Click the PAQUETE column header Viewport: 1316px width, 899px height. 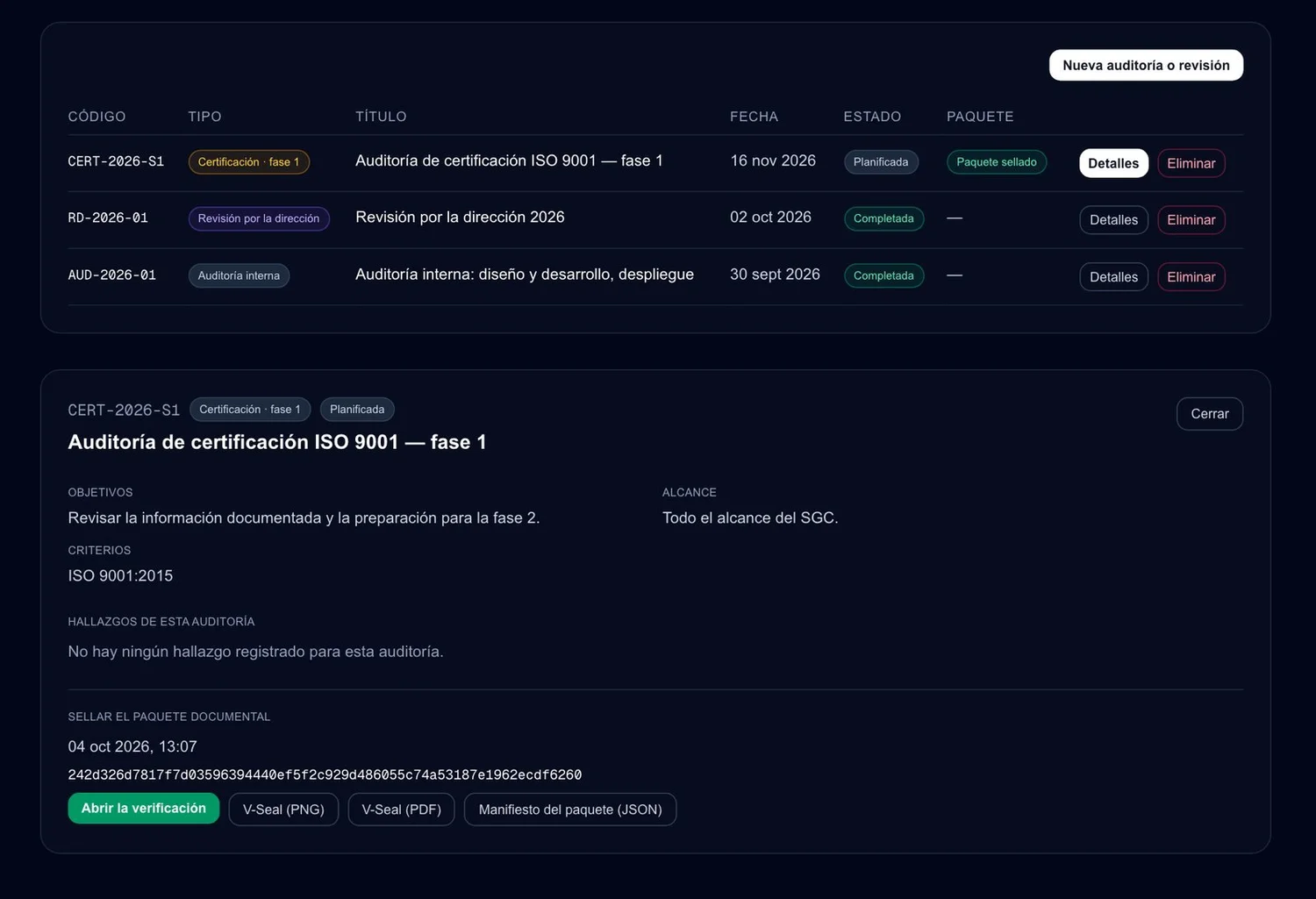980,117
